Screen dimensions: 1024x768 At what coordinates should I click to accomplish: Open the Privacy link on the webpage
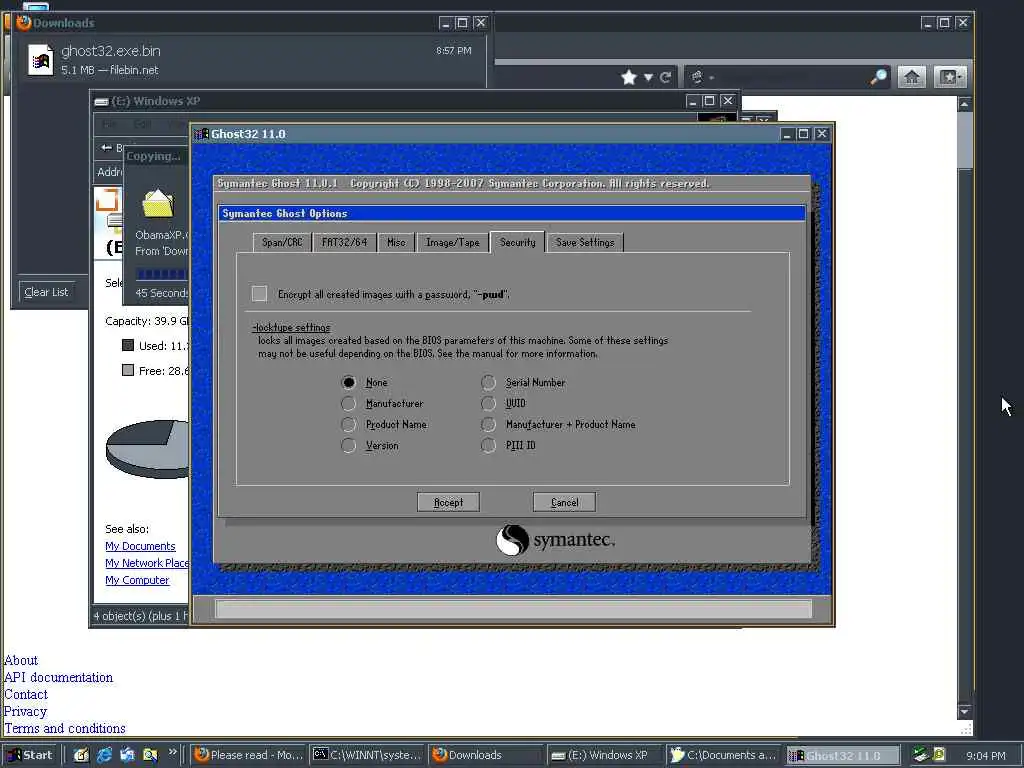click(x=25, y=711)
